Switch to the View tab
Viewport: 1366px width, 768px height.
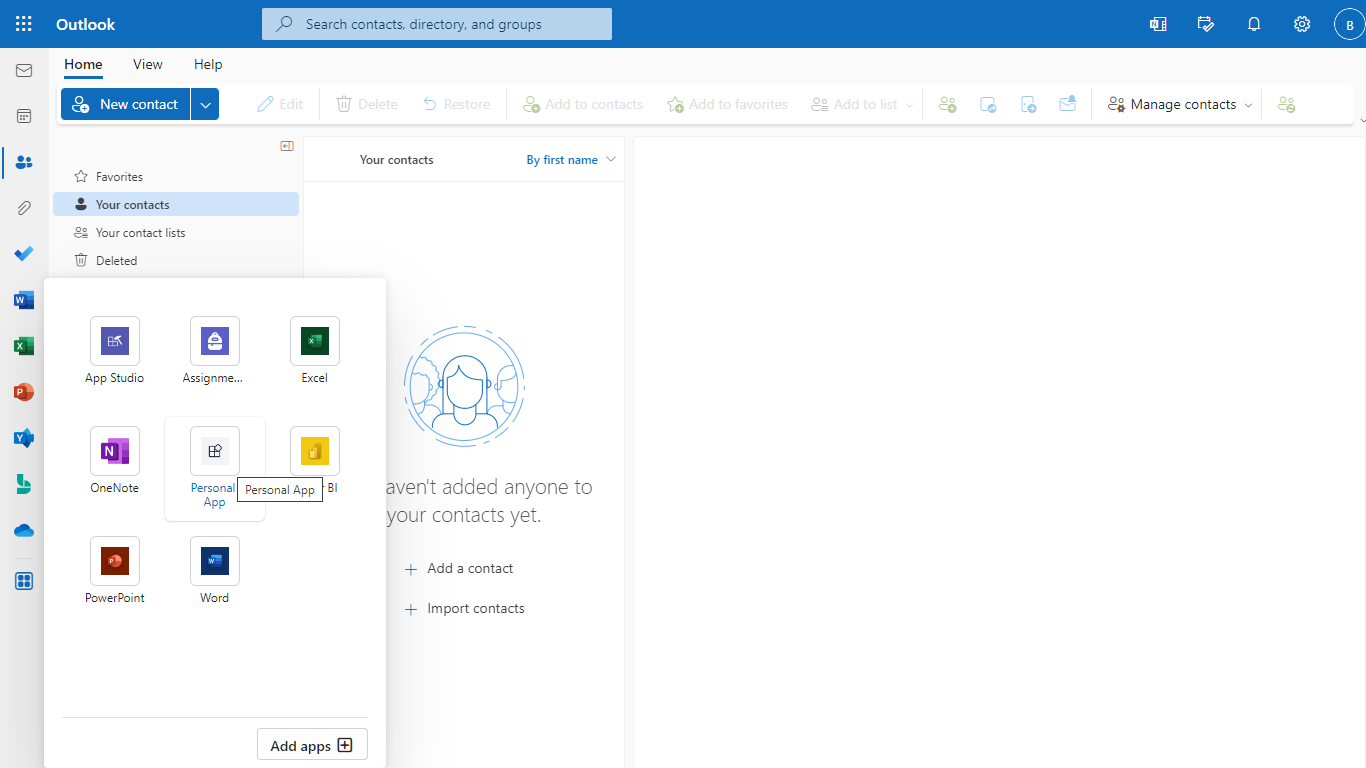coord(148,64)
